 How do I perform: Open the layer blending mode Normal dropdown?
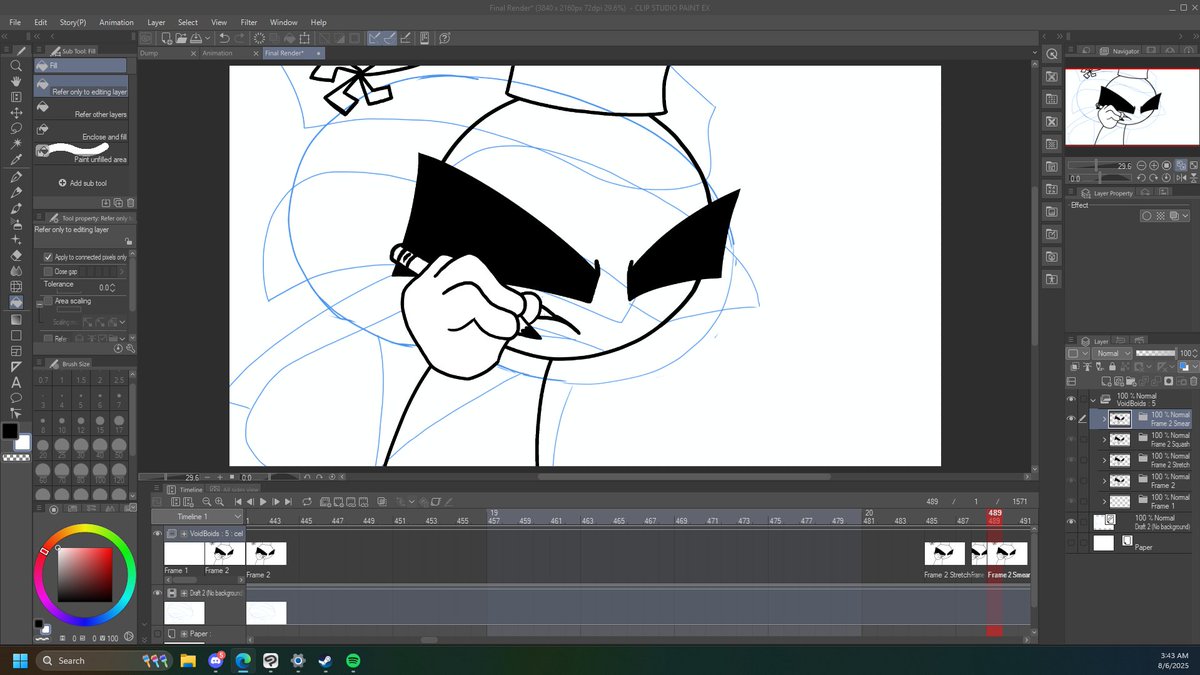click(1113, 352)
